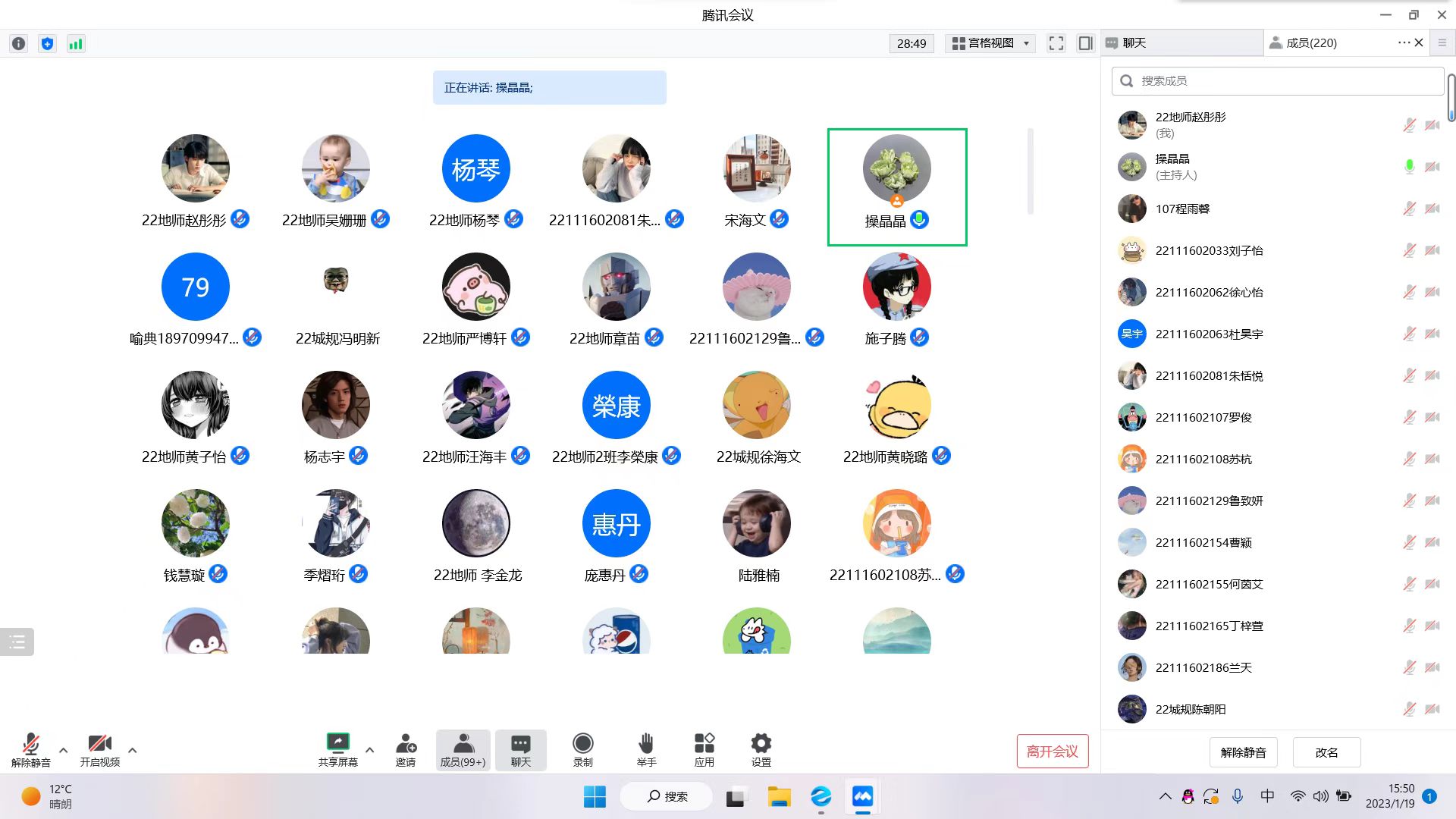
Task: Click the meeting info icon at top left
Action: tap(19, 44)
